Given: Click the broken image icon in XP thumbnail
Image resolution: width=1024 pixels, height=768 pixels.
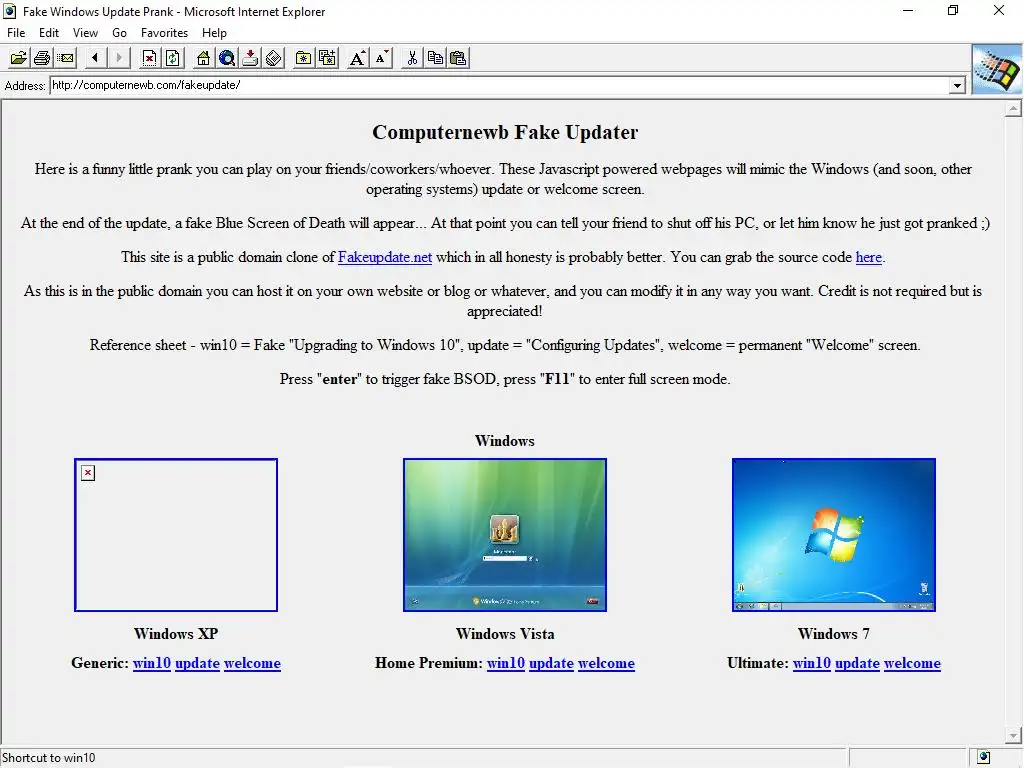Looking at the screenshot, I should coord(88,473).
